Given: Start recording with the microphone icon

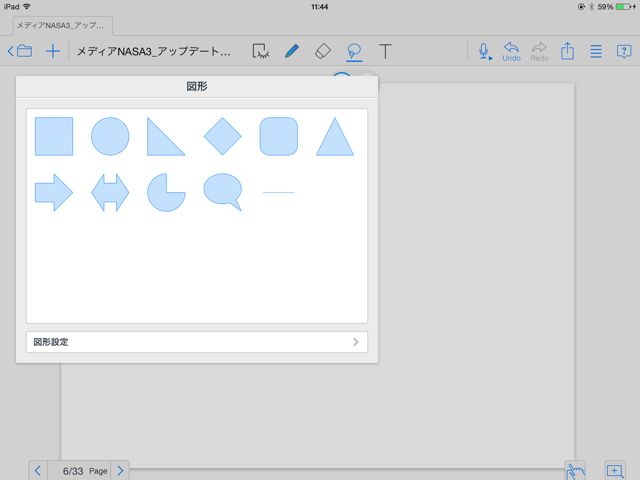Looking at the screenshot, I should click(484, 52).
